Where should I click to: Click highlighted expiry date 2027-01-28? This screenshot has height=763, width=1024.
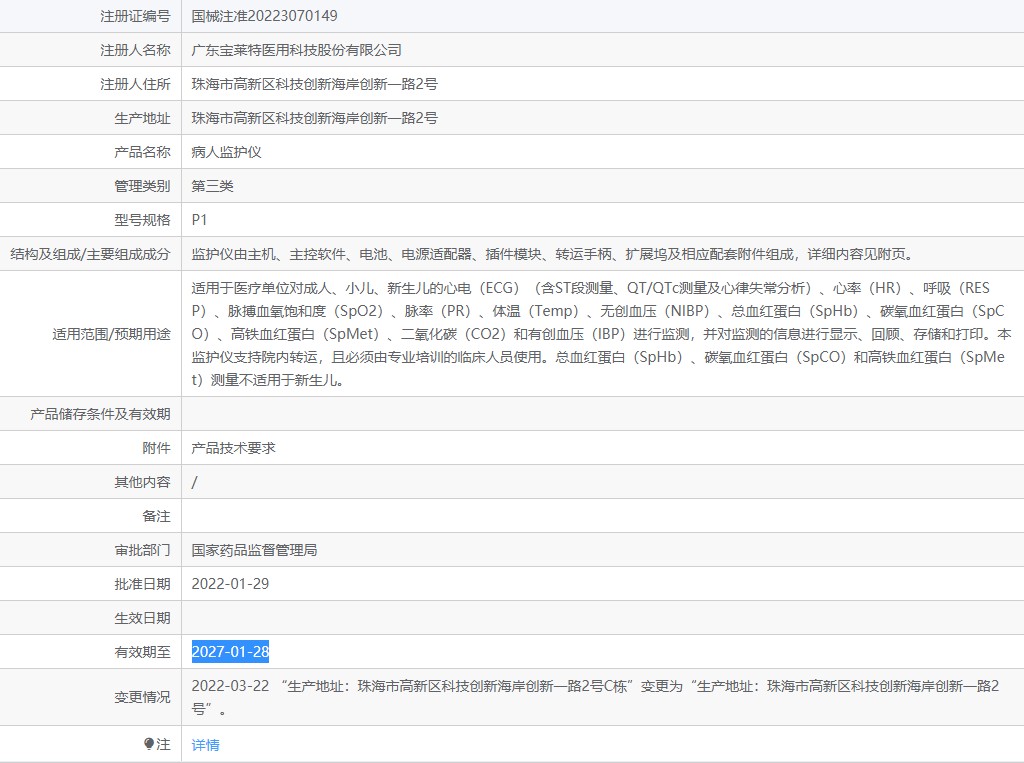pyautogui.click(x=230, y=652)
